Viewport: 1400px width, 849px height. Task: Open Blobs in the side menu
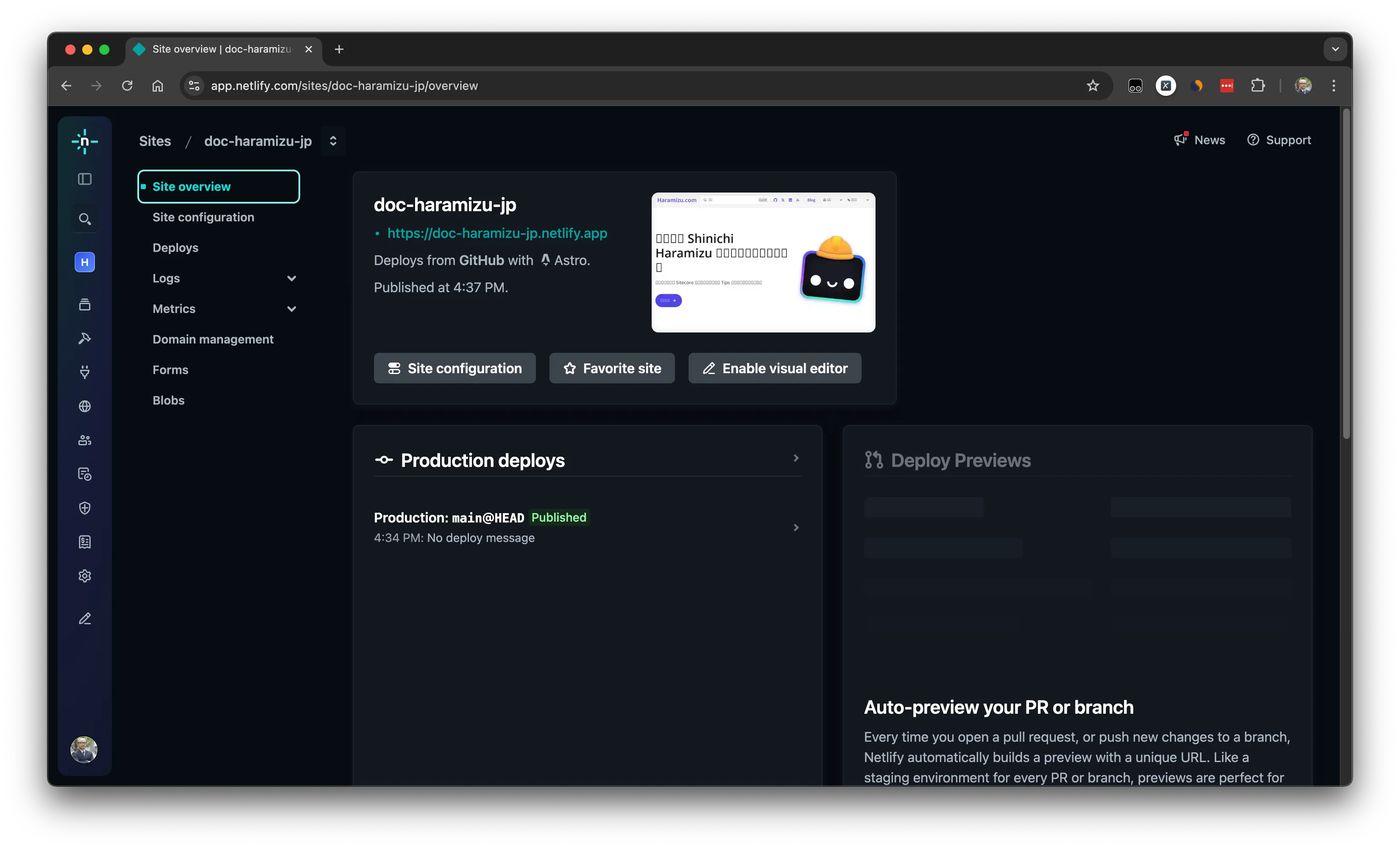coord(169,401)
